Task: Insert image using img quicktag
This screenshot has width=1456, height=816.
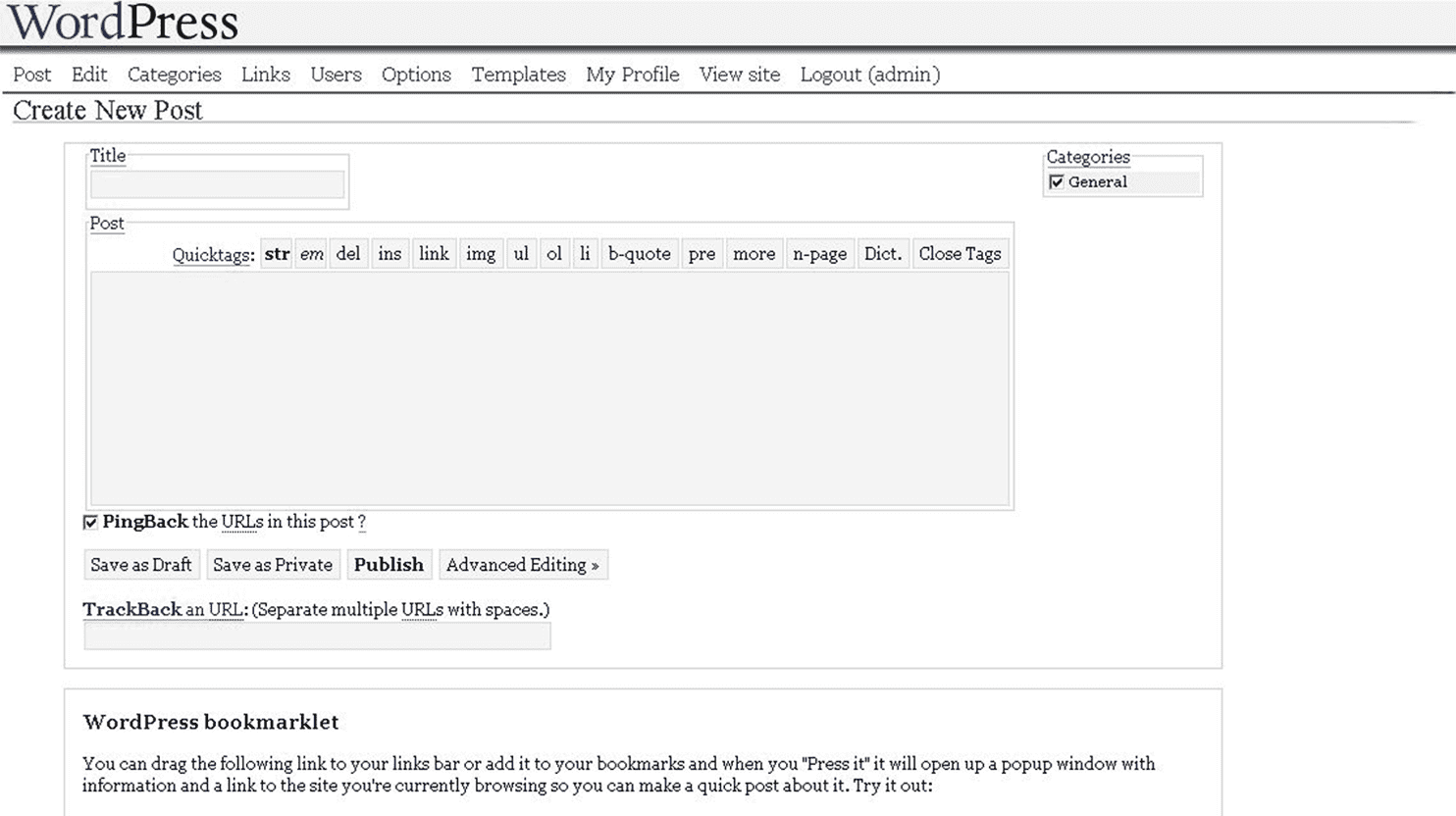Action: (481, 254)
